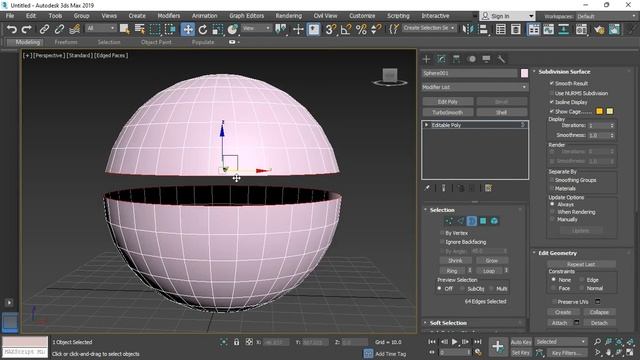Open Select by Name list
The height and width of the screenshot is (360, 640).
pyautogui.click(x=140, y=29)
